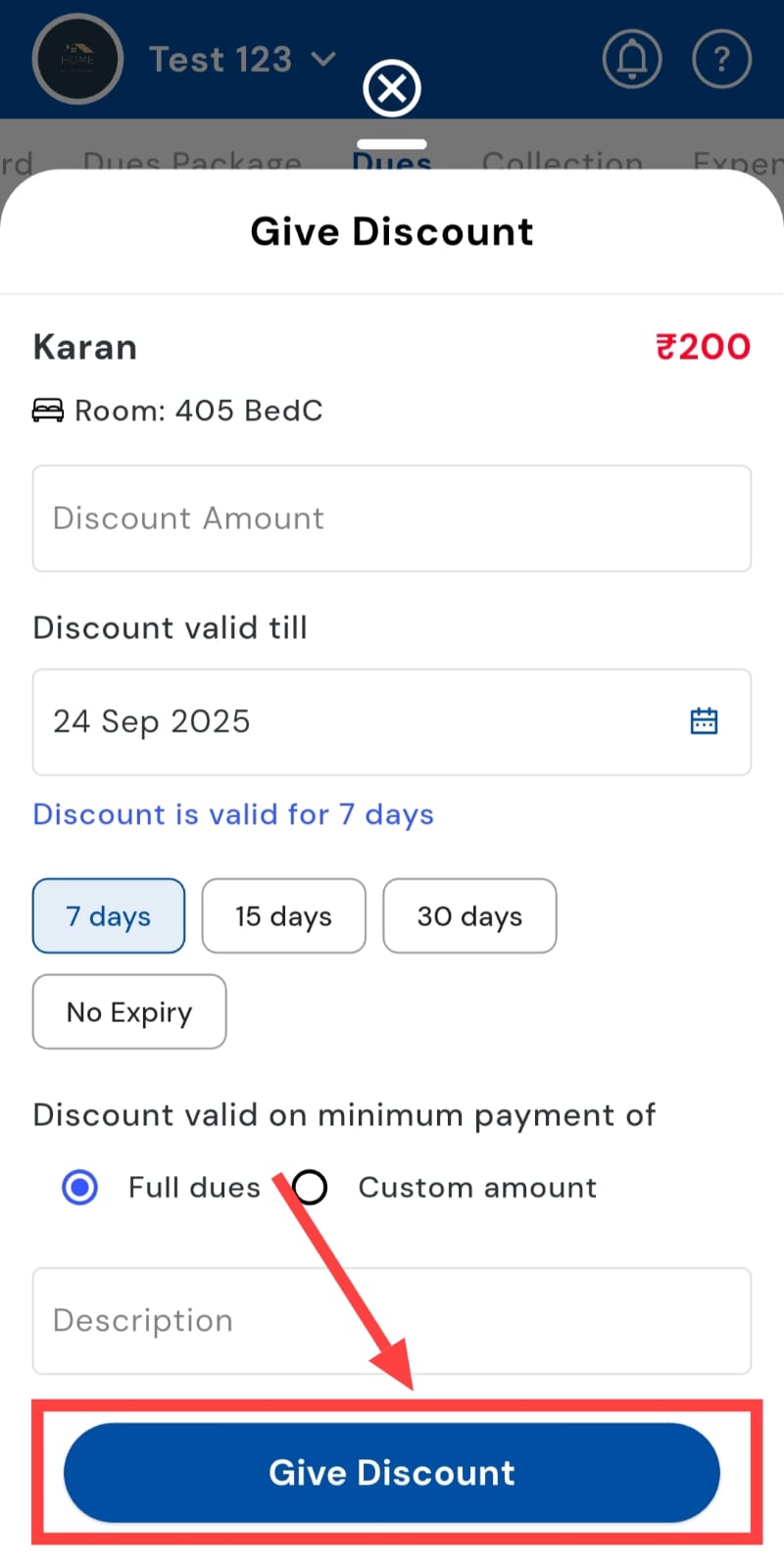Focus the Discount Amount field
Screen dimensions: 784x1568
click(392, 518)
